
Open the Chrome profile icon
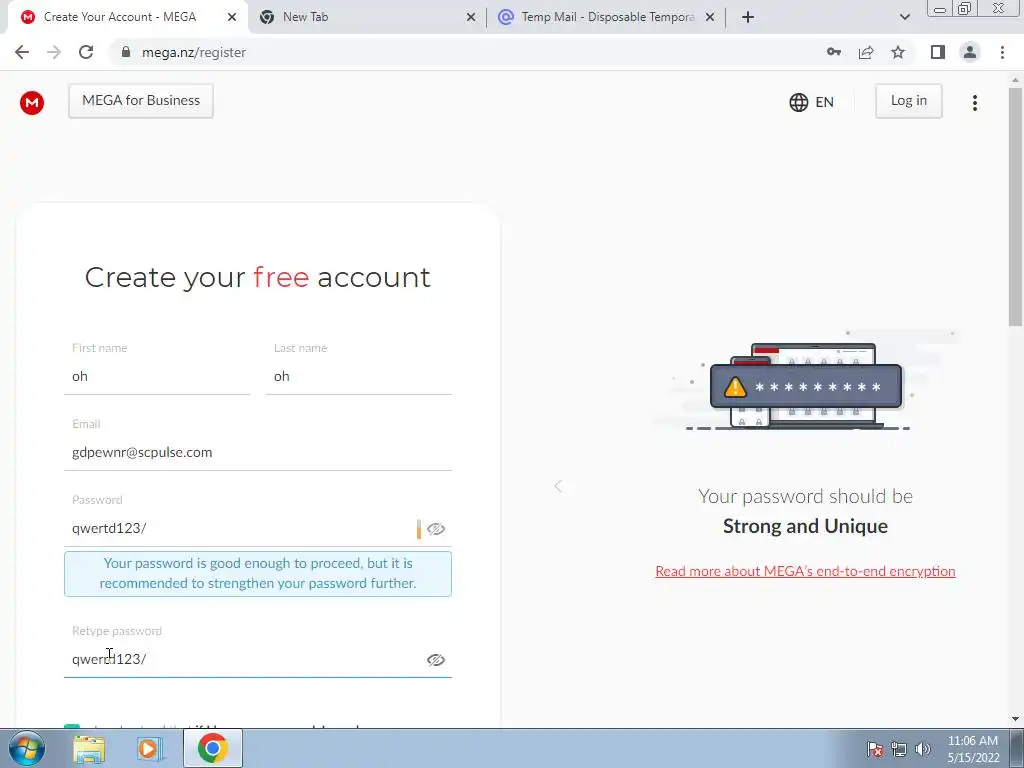[970, 52]
